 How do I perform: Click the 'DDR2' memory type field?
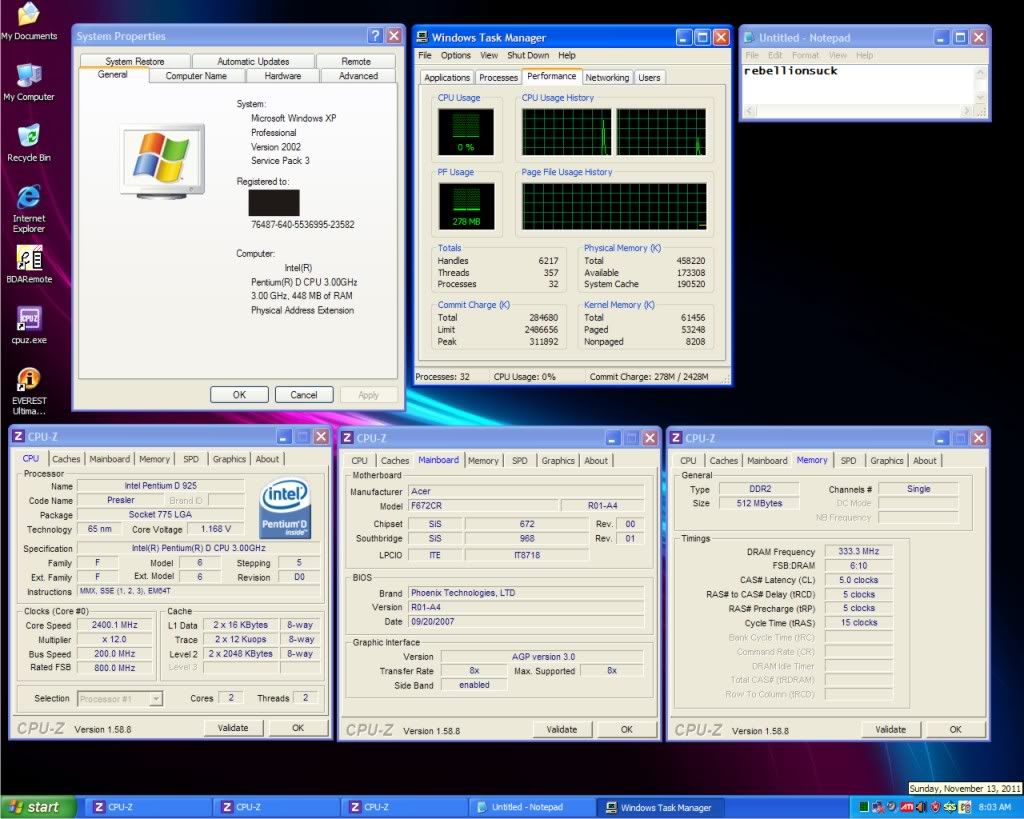pyautogui.click(x=759, y=489)
